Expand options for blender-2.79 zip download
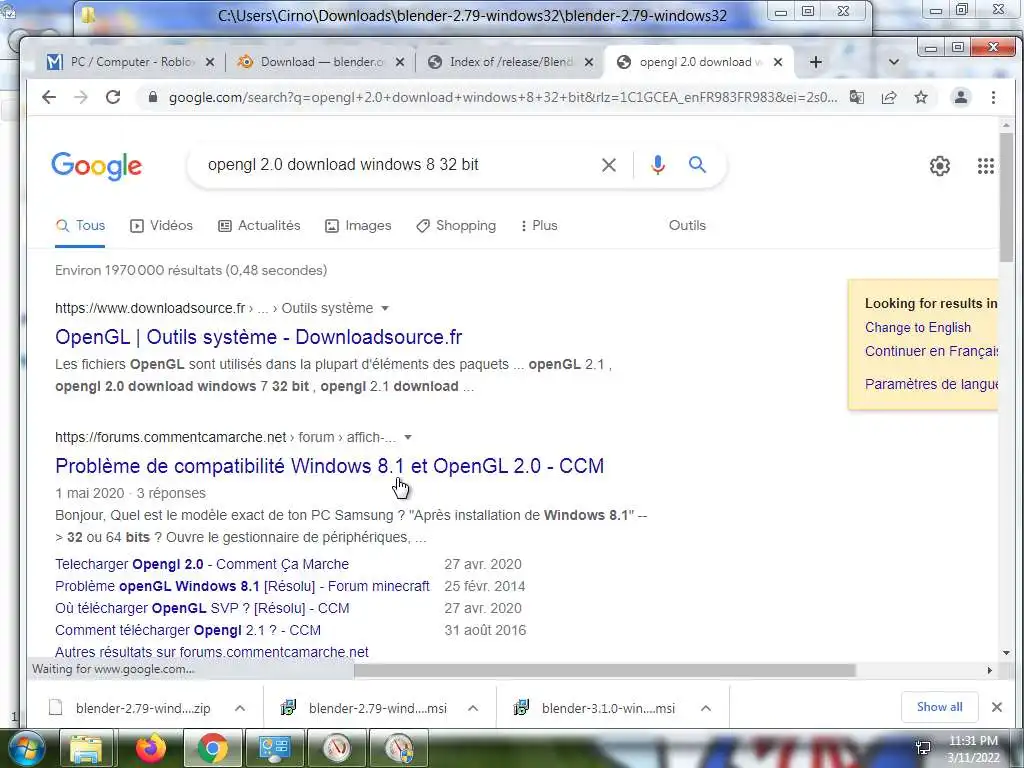 pyautogui.click(x=240, y=708)
